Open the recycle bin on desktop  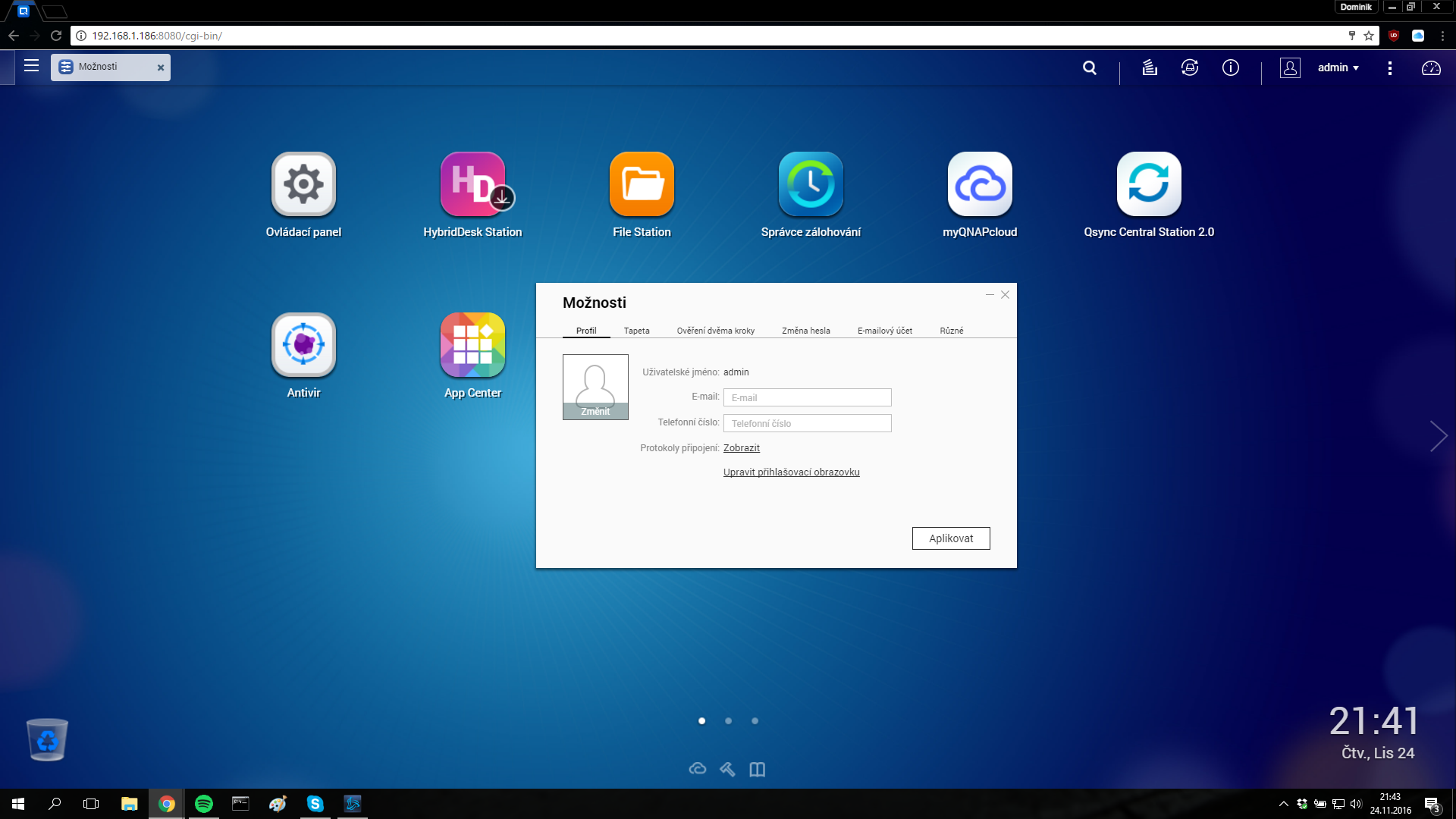click(x=47, y=739)
